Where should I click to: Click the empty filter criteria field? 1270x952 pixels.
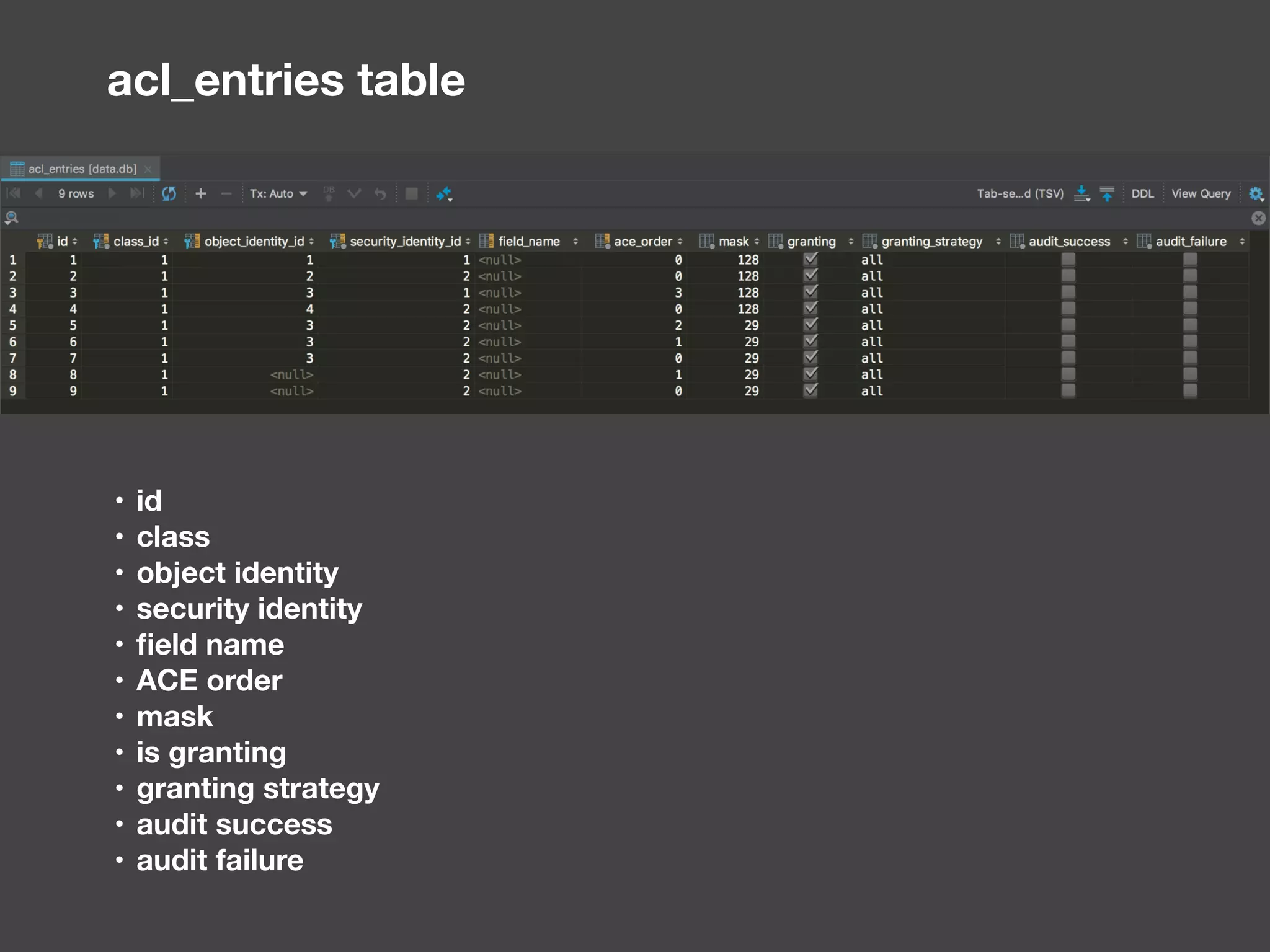pos(635,218)
